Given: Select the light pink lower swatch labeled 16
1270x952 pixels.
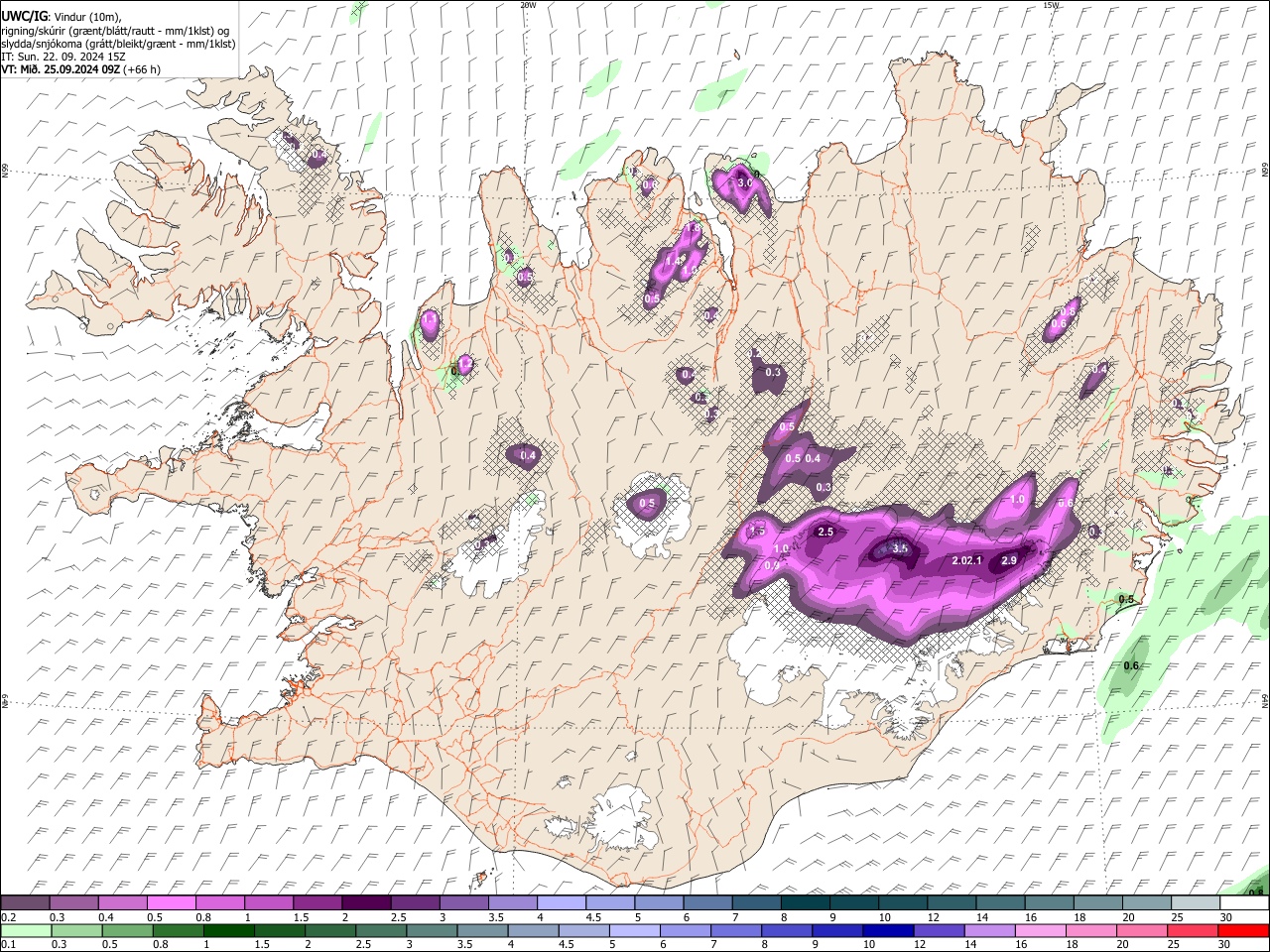Looking at the screenshot, I should pos(1041,930).
